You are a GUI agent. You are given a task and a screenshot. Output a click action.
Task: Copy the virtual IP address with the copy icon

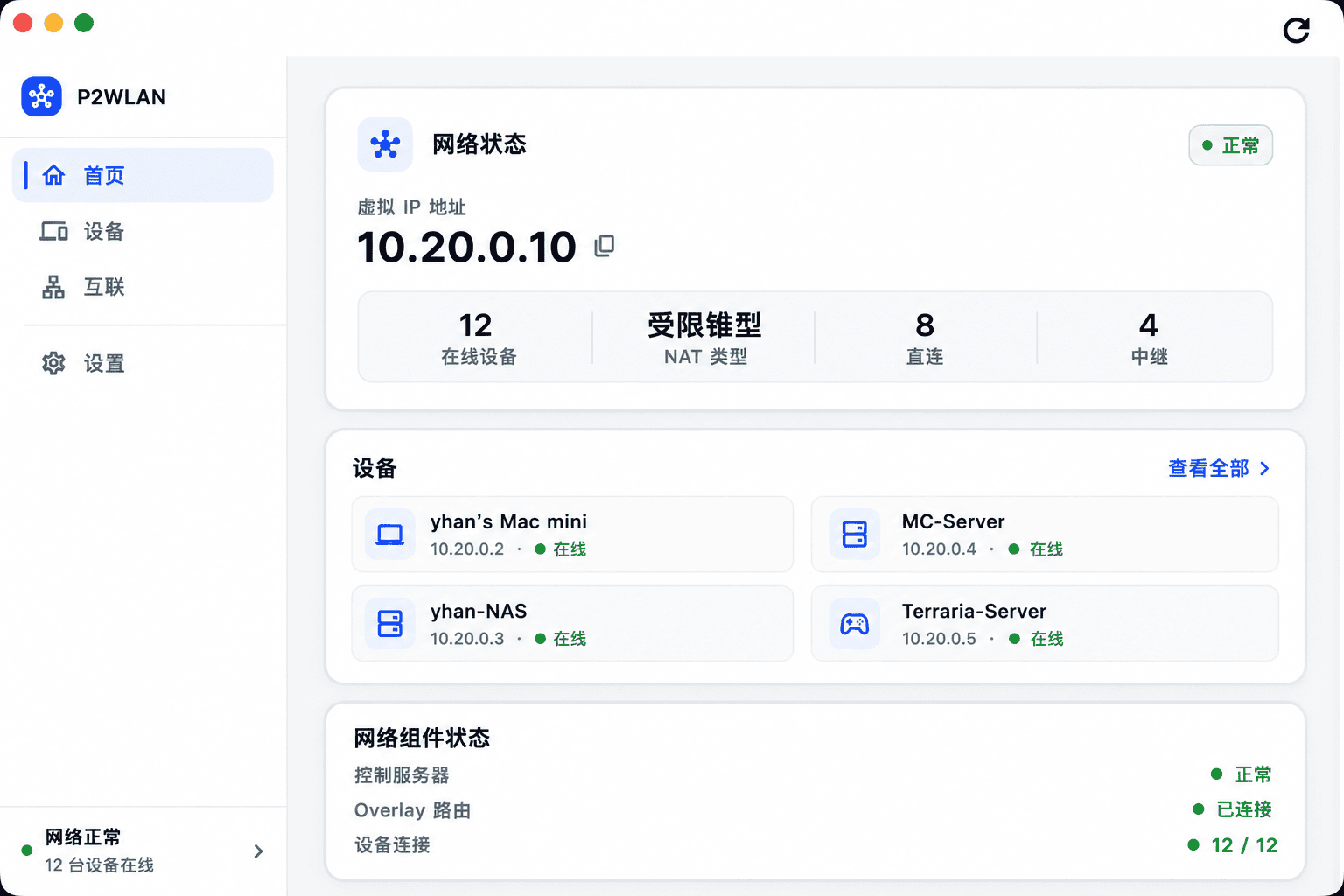[x=605, y=246]
